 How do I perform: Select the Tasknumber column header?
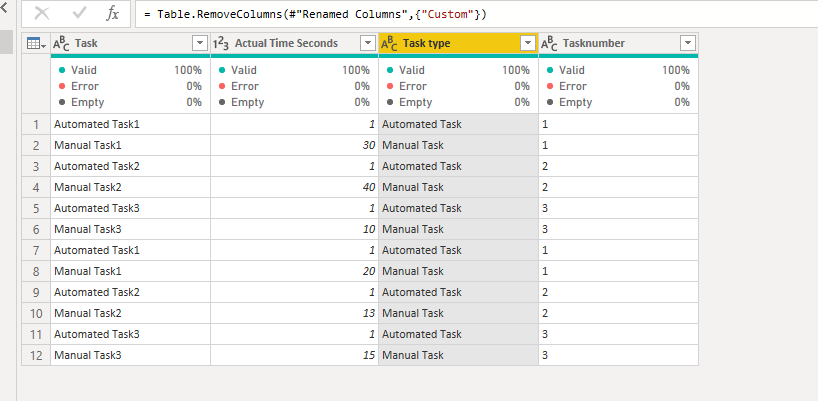pyautogui.click(x=619, y=43)
